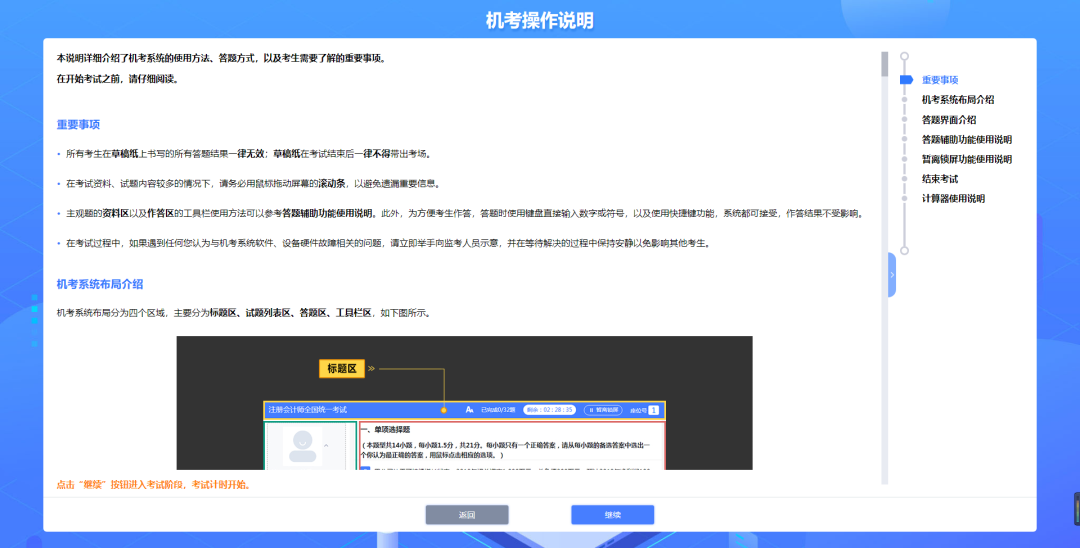Screen dimensions: 1080x548
Task: Click the vertical scrollbar thumb of instructions
Action: (x=884, y=64)
